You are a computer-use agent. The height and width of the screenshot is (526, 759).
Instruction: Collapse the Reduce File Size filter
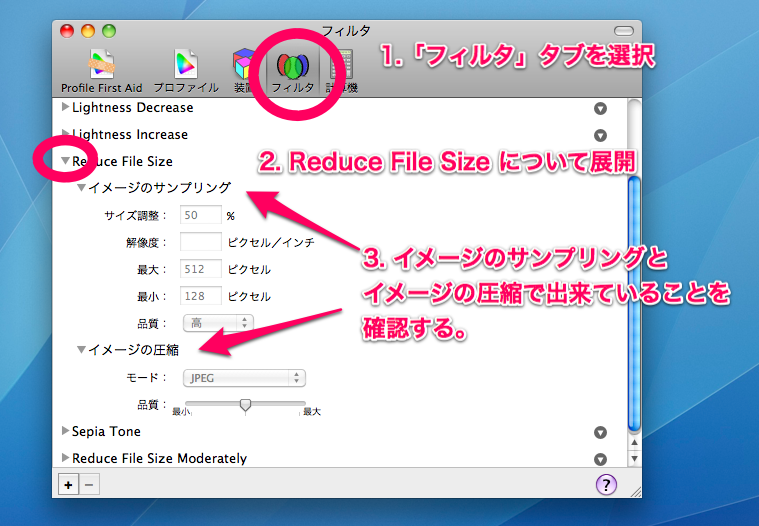[65, 161]
